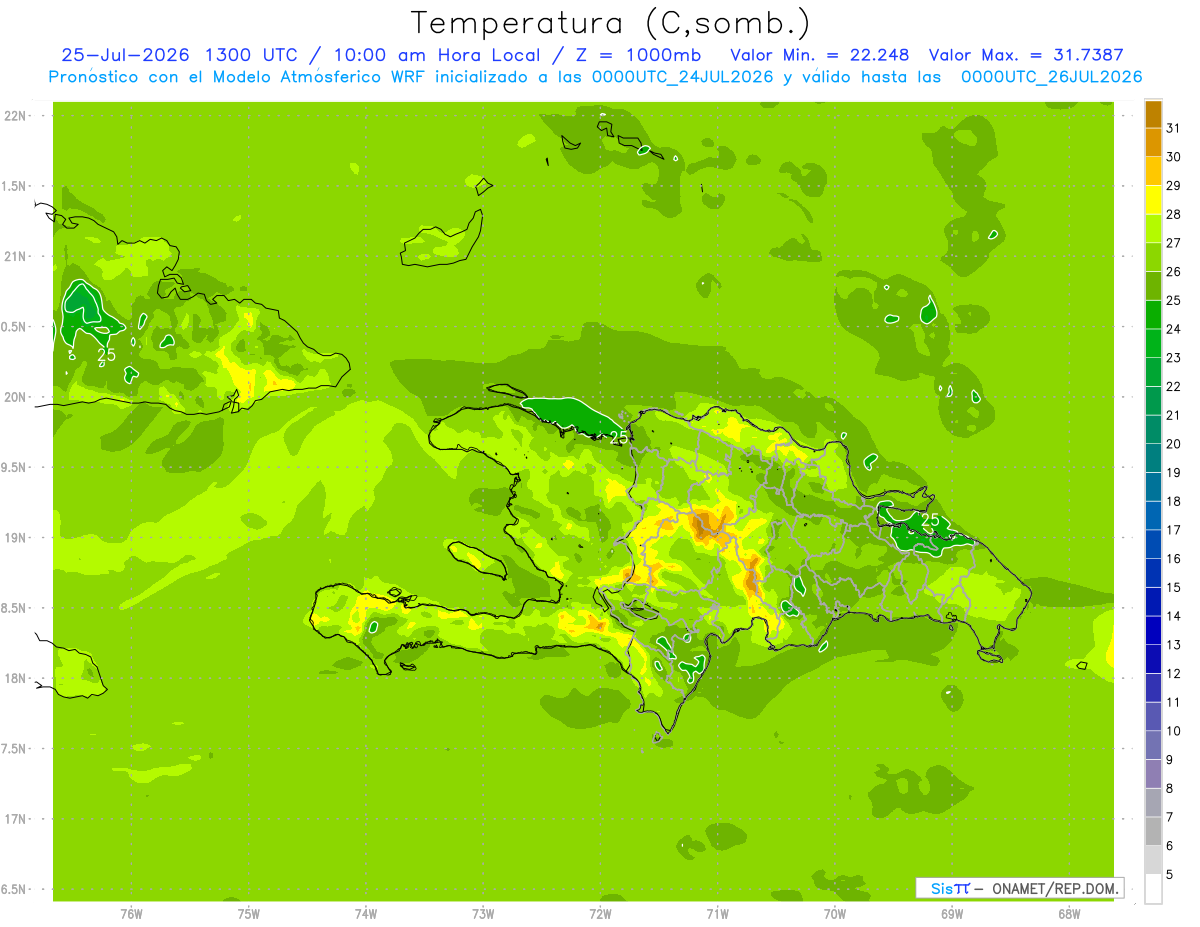Image resolution: width=1200 pixels, height=927 pixels.
Task: Click the longitude label "74W"
Action: (366, 913)
